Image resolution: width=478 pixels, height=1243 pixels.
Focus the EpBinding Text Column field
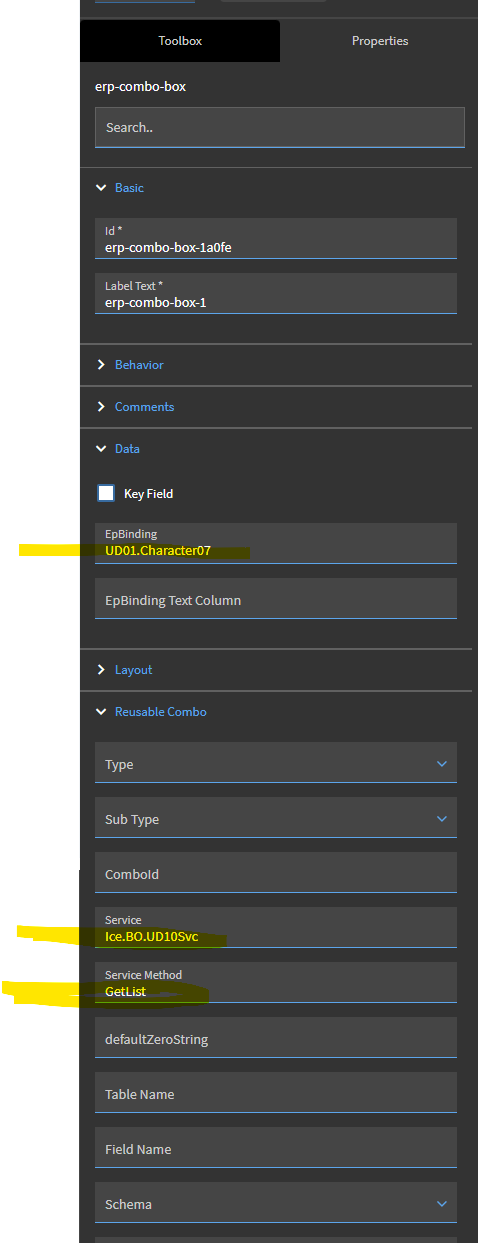tap(276, 598)
